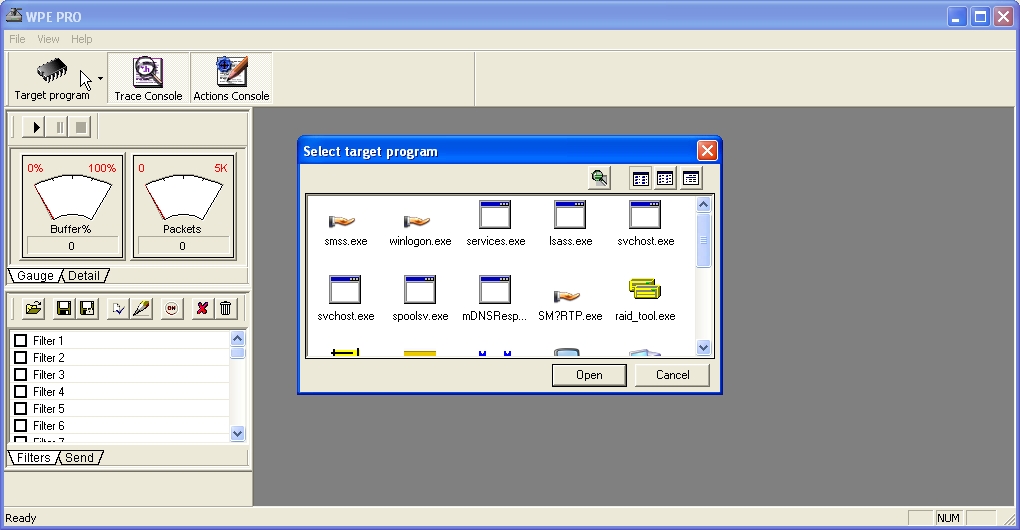Click process list scrollbar down arrow
Image resolution: width=1020 pixels, height=530 pixels.
coord(703,348)
